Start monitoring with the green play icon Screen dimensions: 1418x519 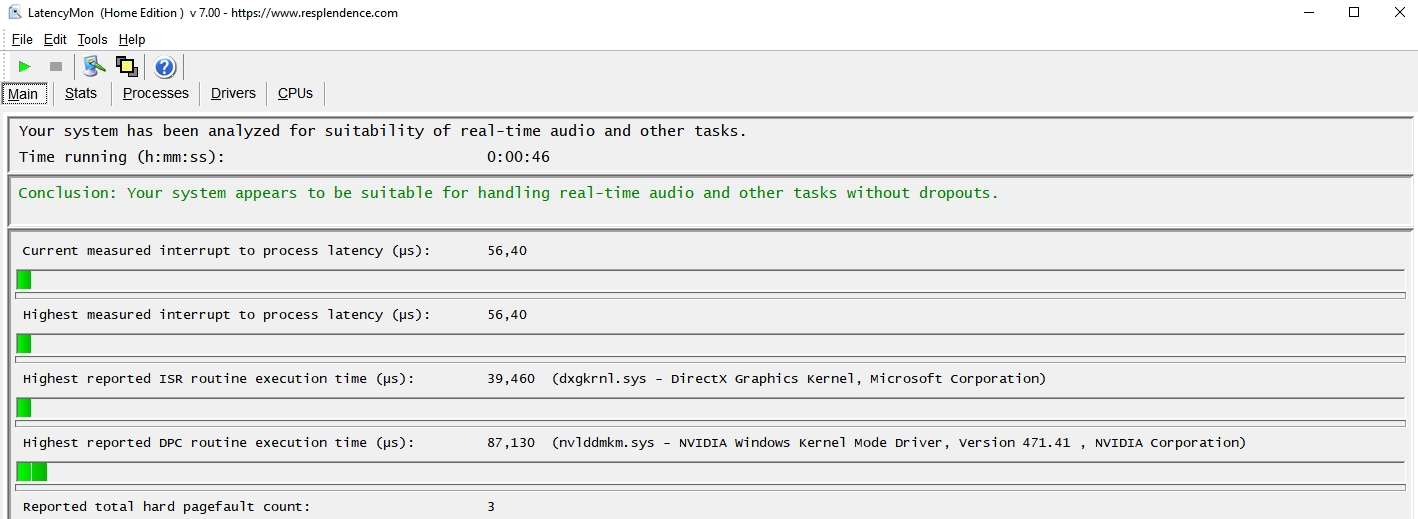pos(25,67)
